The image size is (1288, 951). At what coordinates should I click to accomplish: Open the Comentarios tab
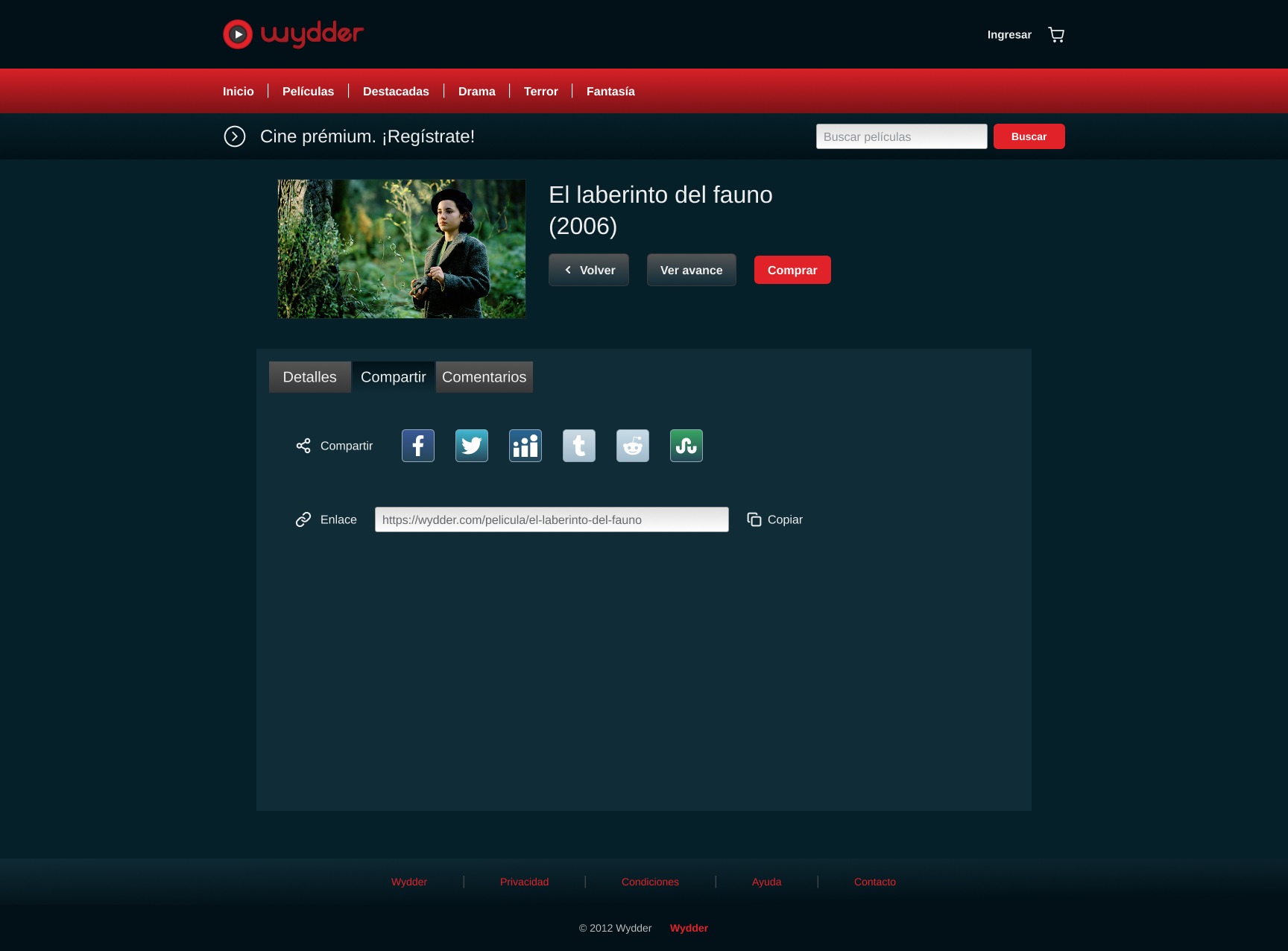pos(484,377)
